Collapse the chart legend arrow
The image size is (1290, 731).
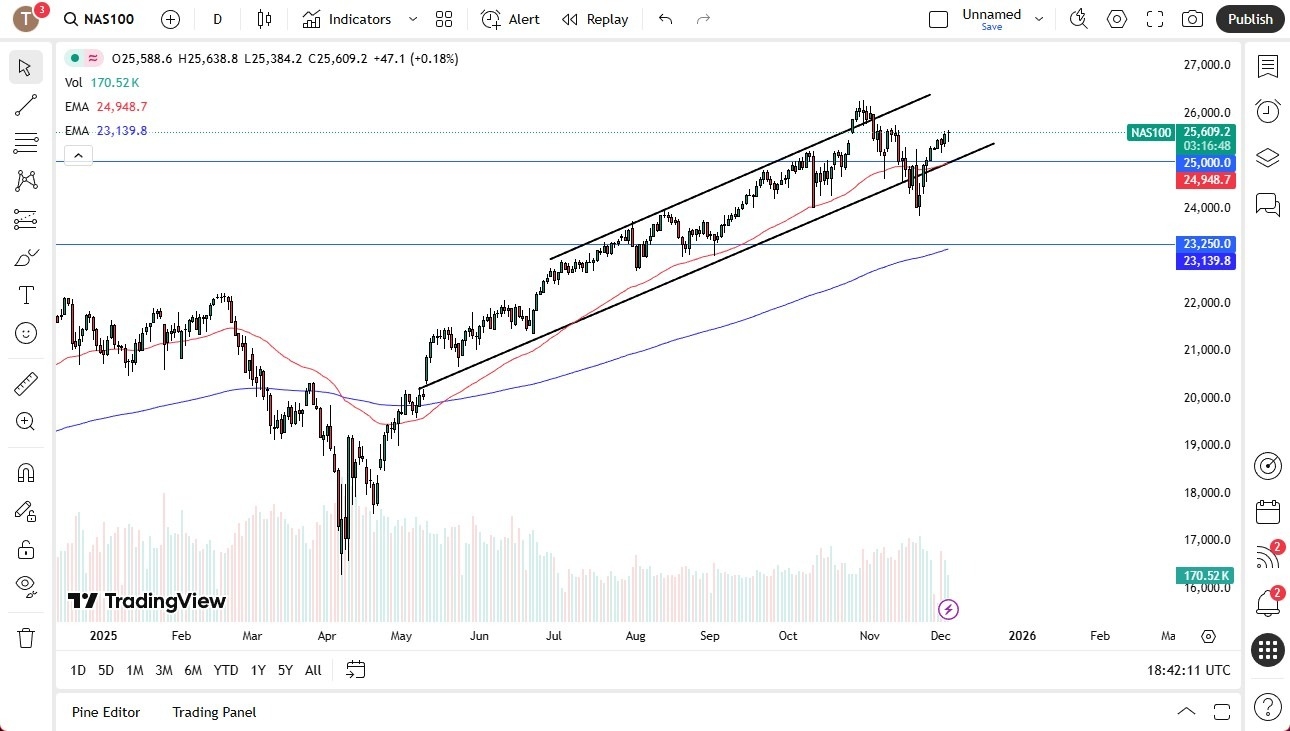pos(78,155)
